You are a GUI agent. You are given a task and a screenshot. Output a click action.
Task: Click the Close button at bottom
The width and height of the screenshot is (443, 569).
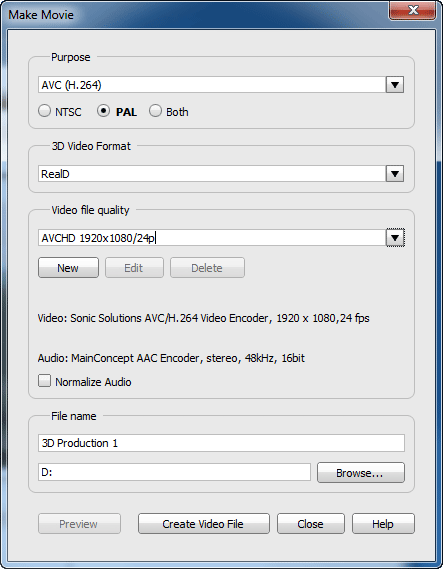tap(311, 524)
